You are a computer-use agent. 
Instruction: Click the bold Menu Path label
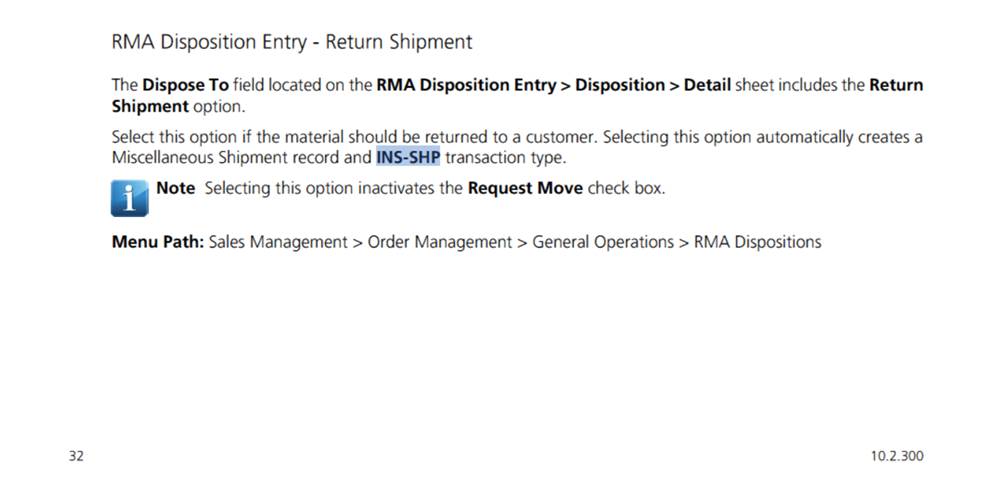[157, 242]
